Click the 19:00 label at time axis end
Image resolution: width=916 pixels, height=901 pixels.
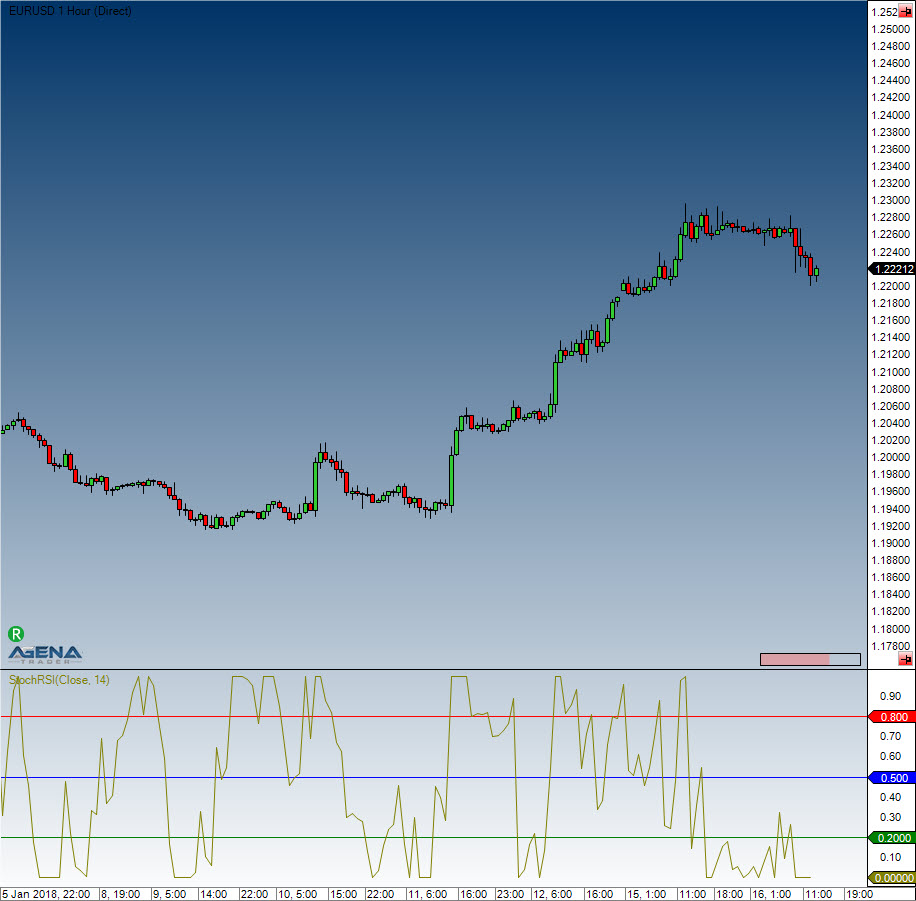[860, 893]
